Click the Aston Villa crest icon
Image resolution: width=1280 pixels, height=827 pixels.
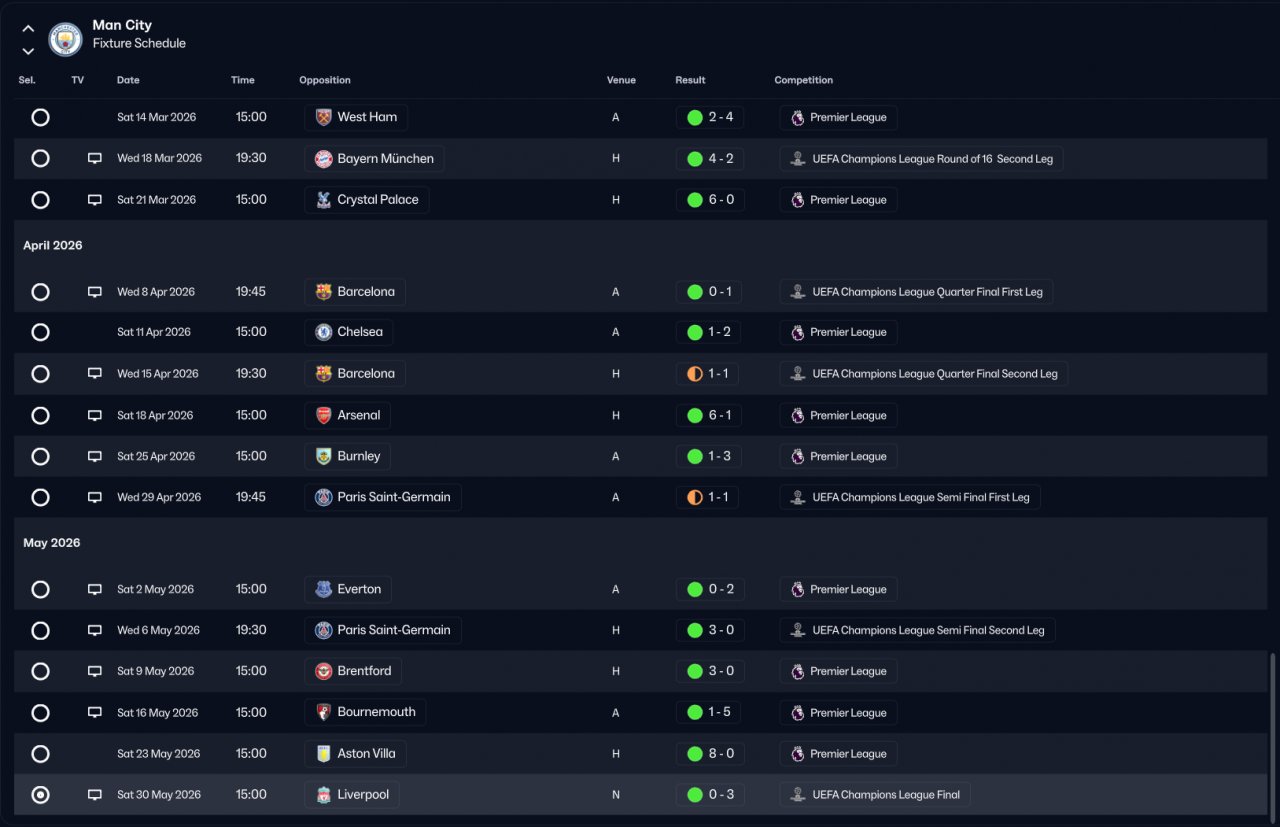(x=323, y=754)
